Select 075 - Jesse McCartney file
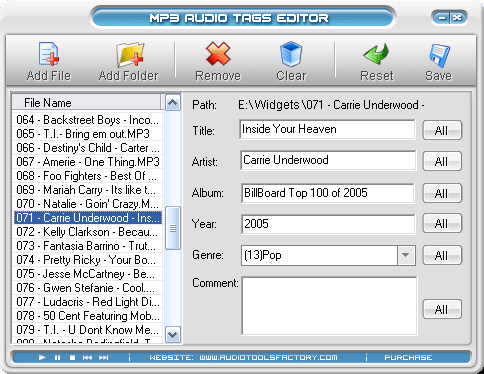This screenshot has height=374, width=484. tap(88, 274)
